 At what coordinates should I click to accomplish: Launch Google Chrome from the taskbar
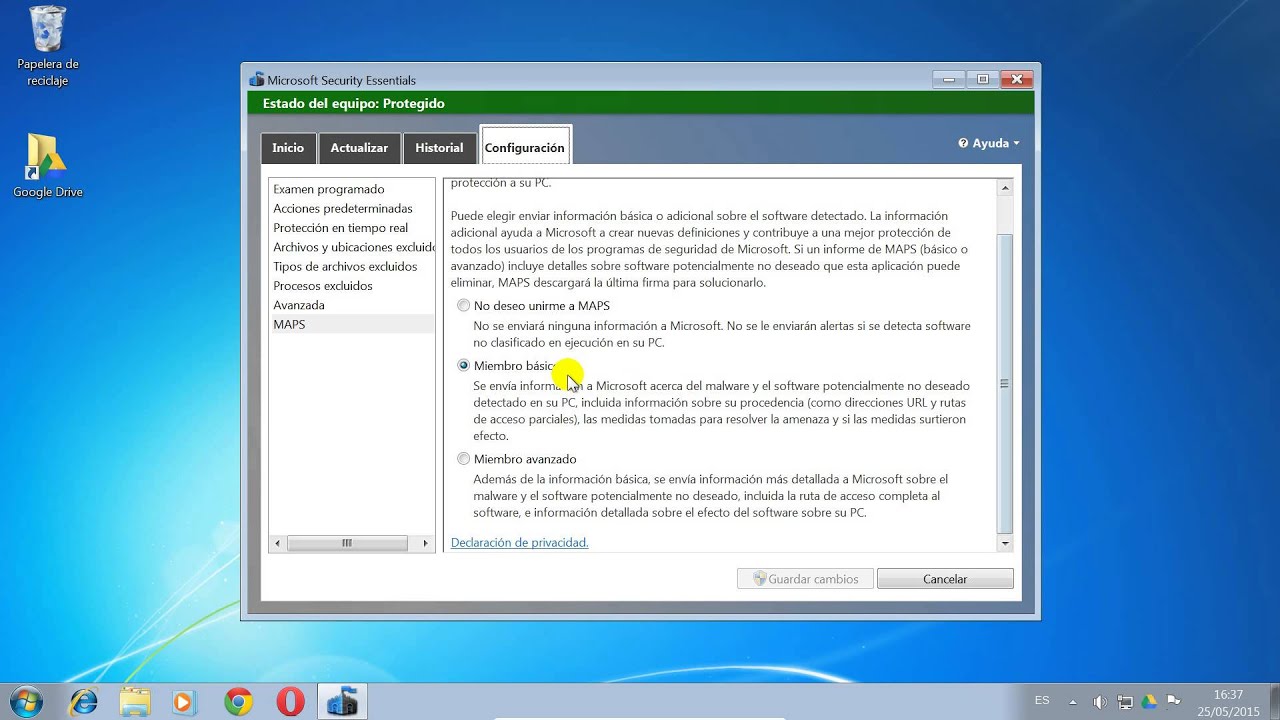238,702
